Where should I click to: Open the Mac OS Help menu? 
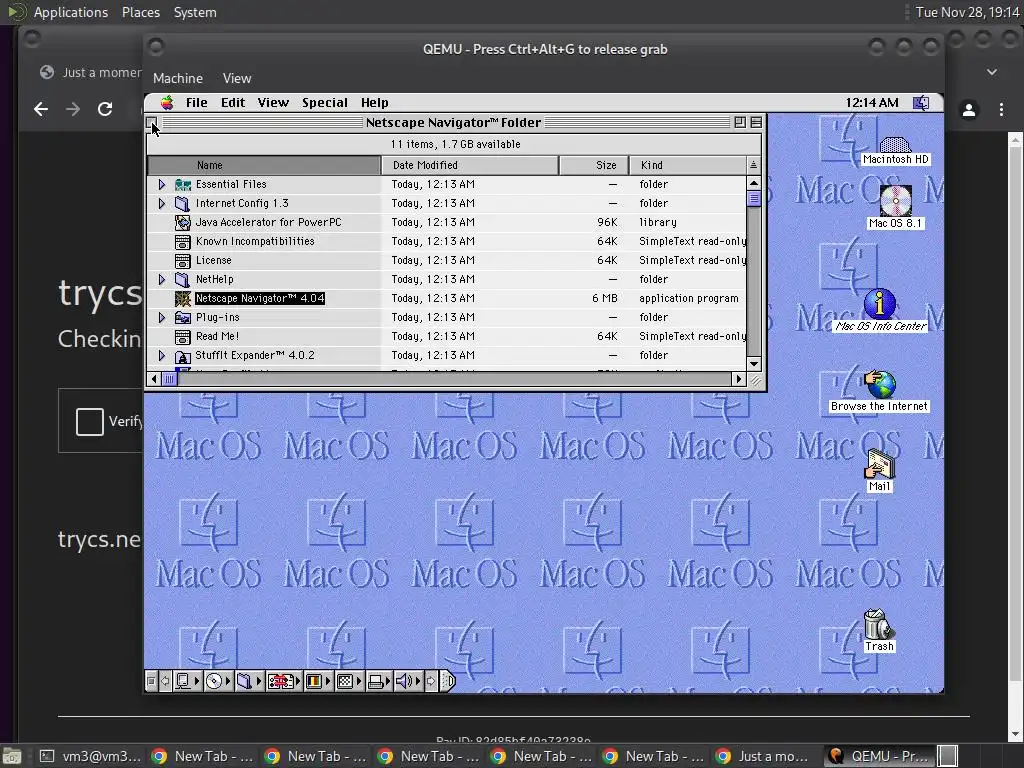(x=374, y=103)
